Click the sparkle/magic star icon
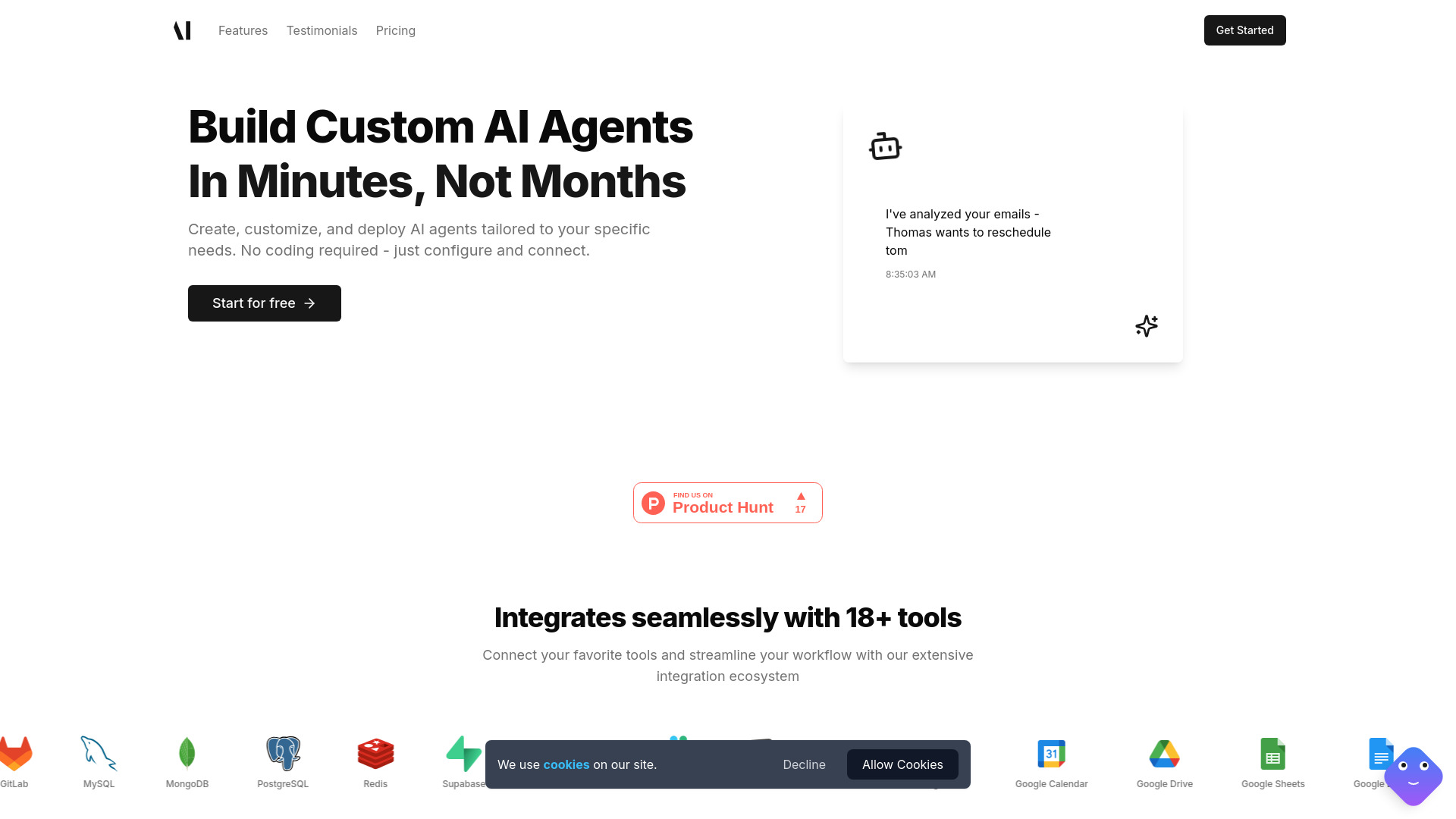 [1146, 326]
